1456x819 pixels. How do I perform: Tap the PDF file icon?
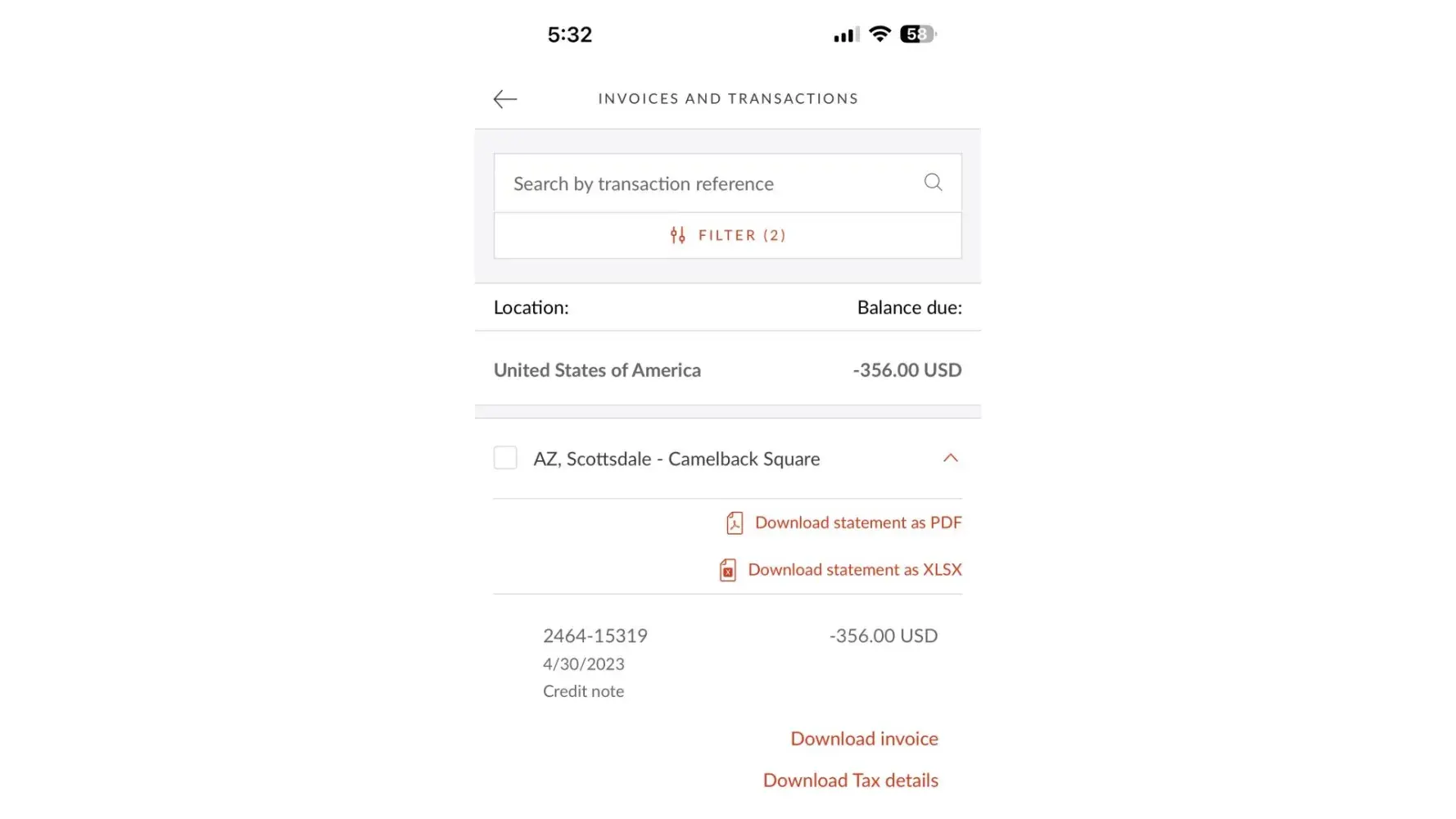[x=735, y=523]
